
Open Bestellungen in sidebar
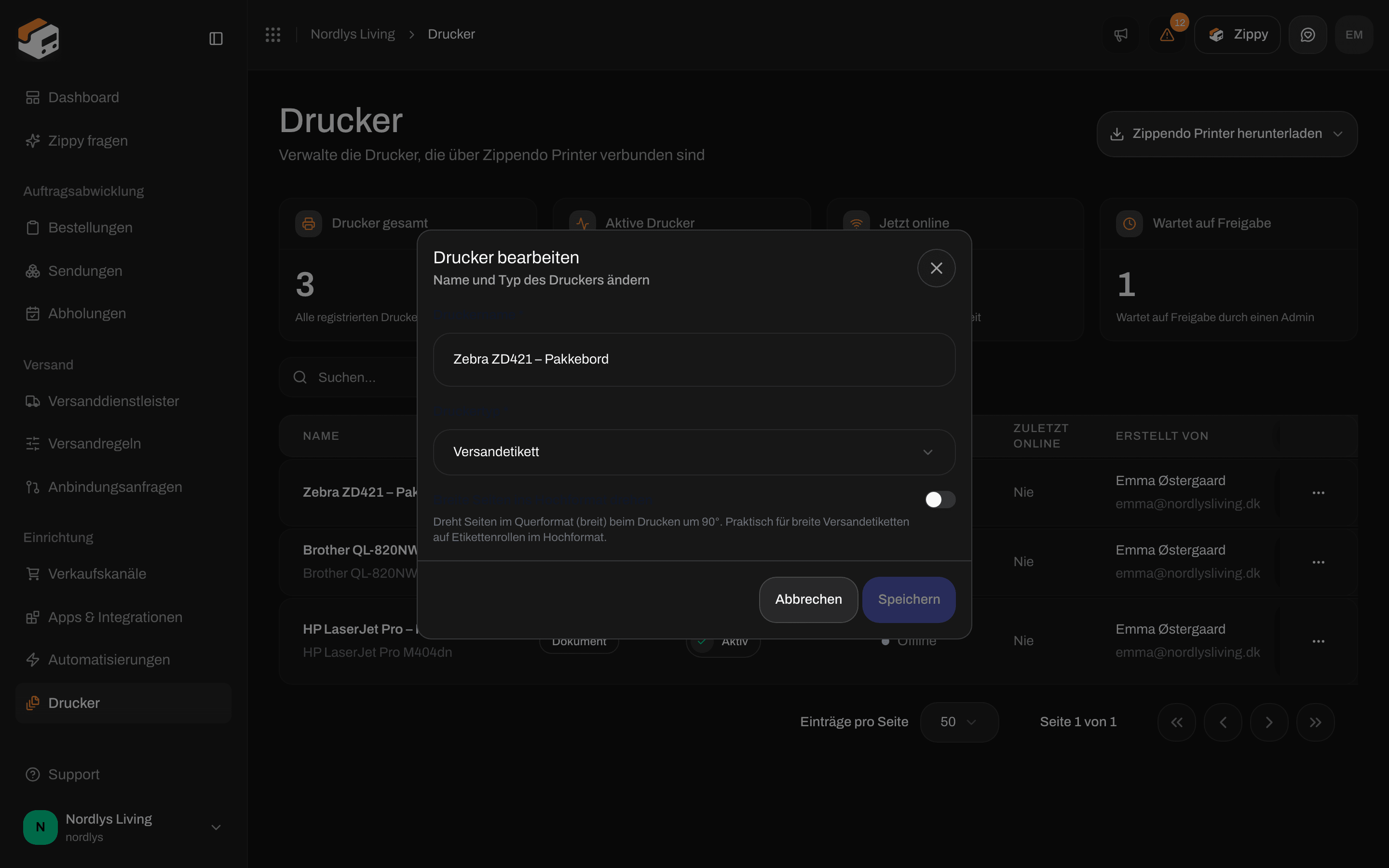[x=123, y=228]
